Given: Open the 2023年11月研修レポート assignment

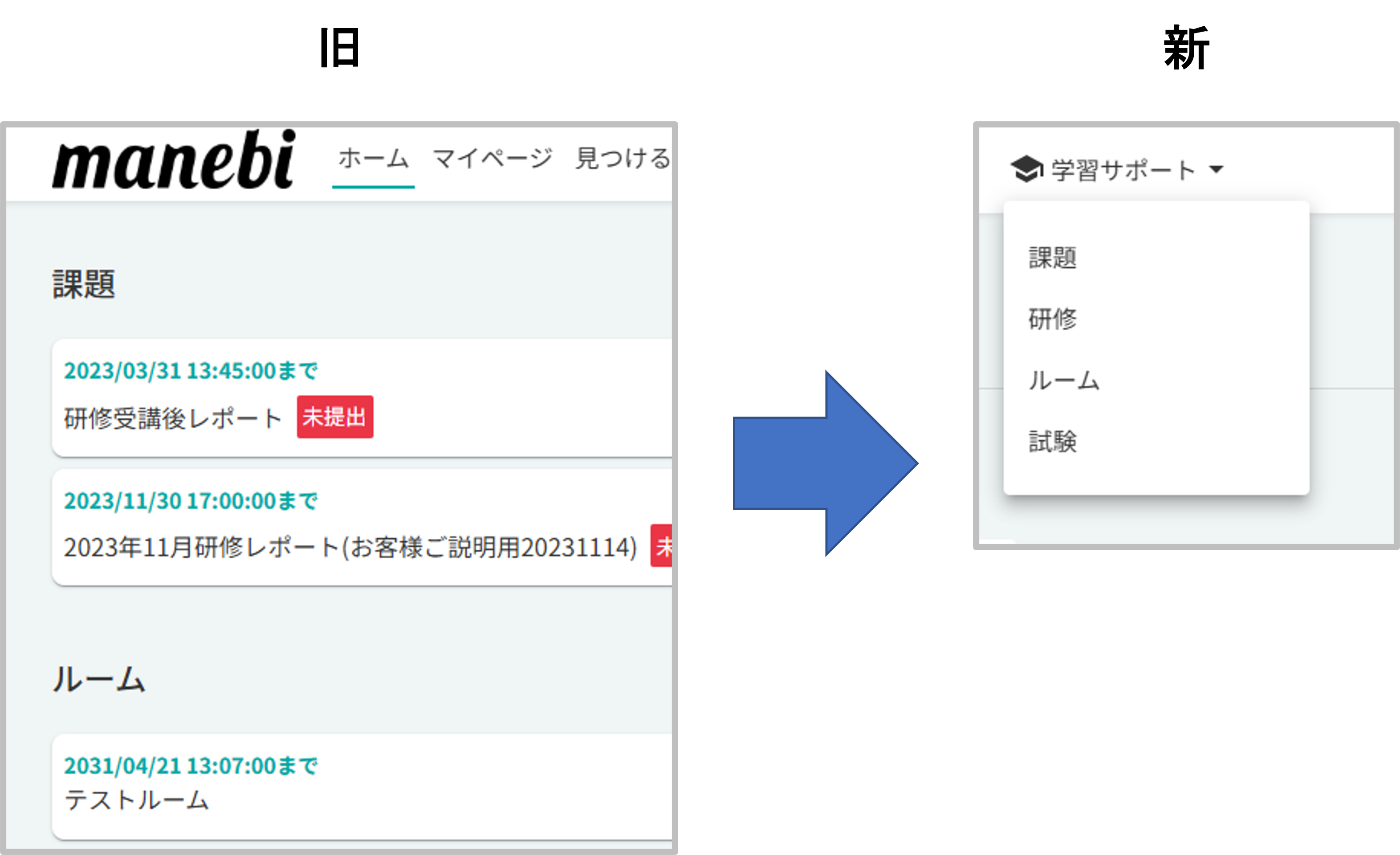Looking at the screenshot, I should pyautogui.click(x=362, y=527).
